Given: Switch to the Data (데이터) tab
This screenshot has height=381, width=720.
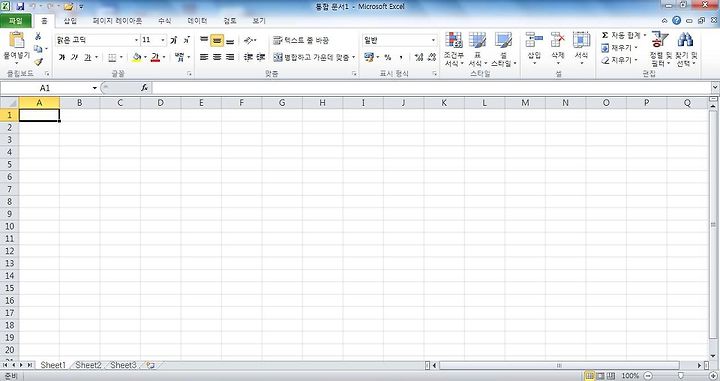Looking at the screenshot, I should tap(197, 21).
